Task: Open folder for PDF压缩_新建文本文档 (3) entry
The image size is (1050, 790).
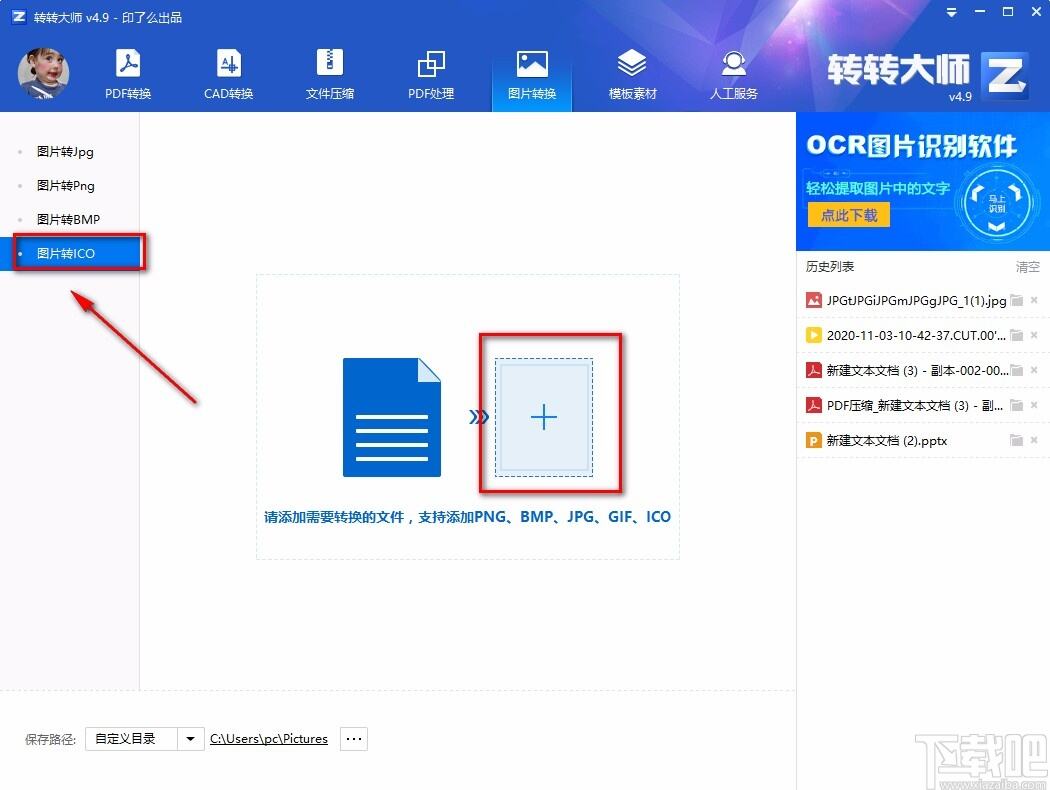Action: tap(1017, 405)
